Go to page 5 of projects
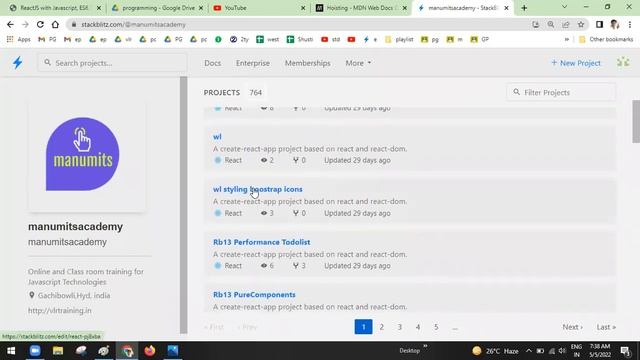The image size is (640, 360). click(x=436, y=327)
